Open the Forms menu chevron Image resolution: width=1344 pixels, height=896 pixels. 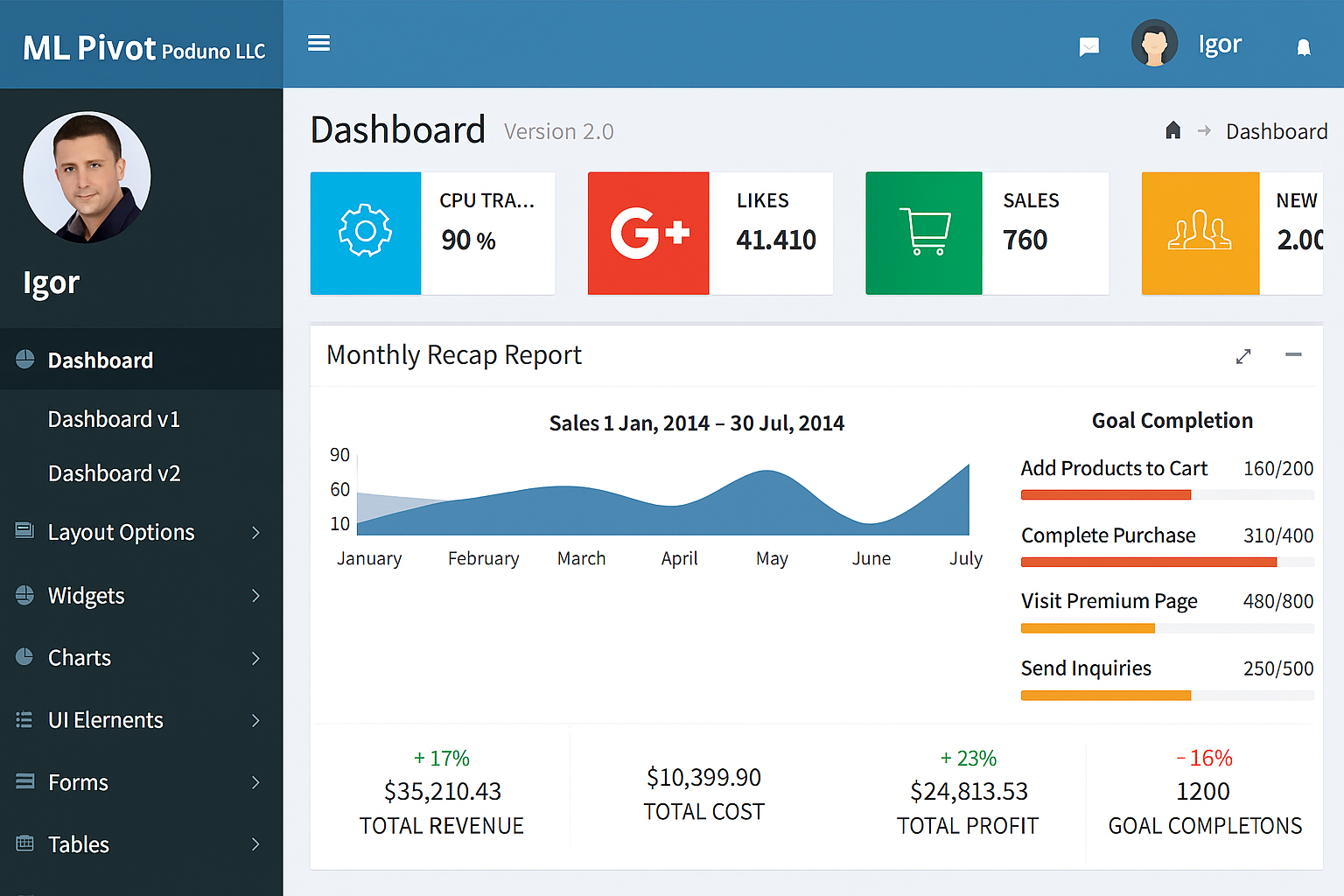[255, 782]
